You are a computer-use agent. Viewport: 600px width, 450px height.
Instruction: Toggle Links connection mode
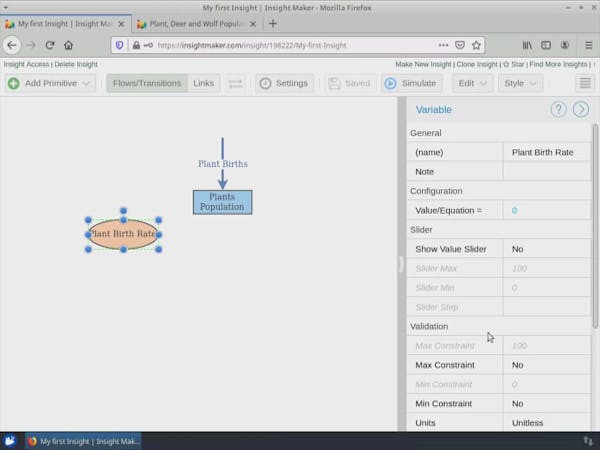(203, 83)
